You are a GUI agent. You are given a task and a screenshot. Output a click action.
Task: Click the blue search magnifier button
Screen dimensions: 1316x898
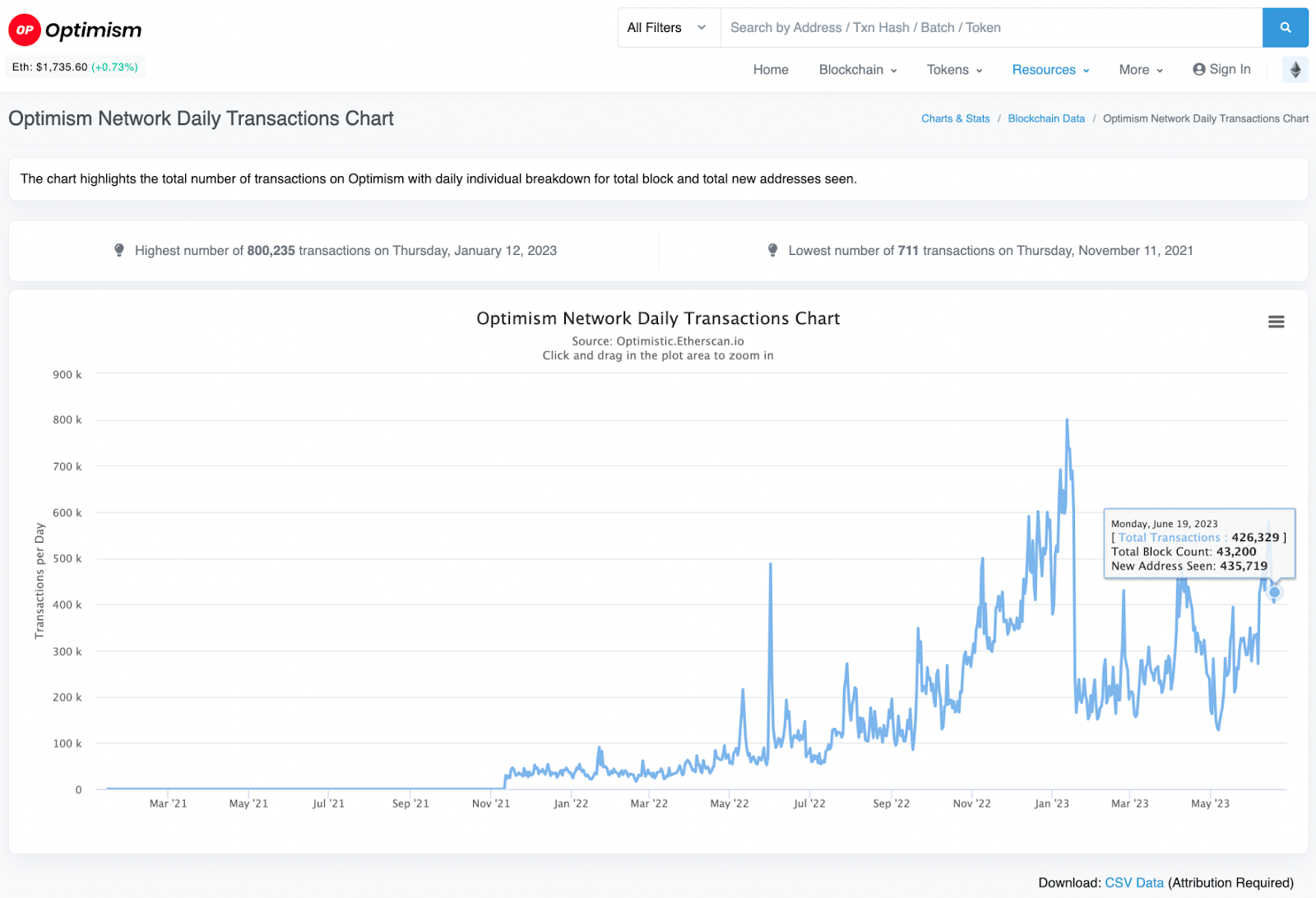tap(1285, 28)
